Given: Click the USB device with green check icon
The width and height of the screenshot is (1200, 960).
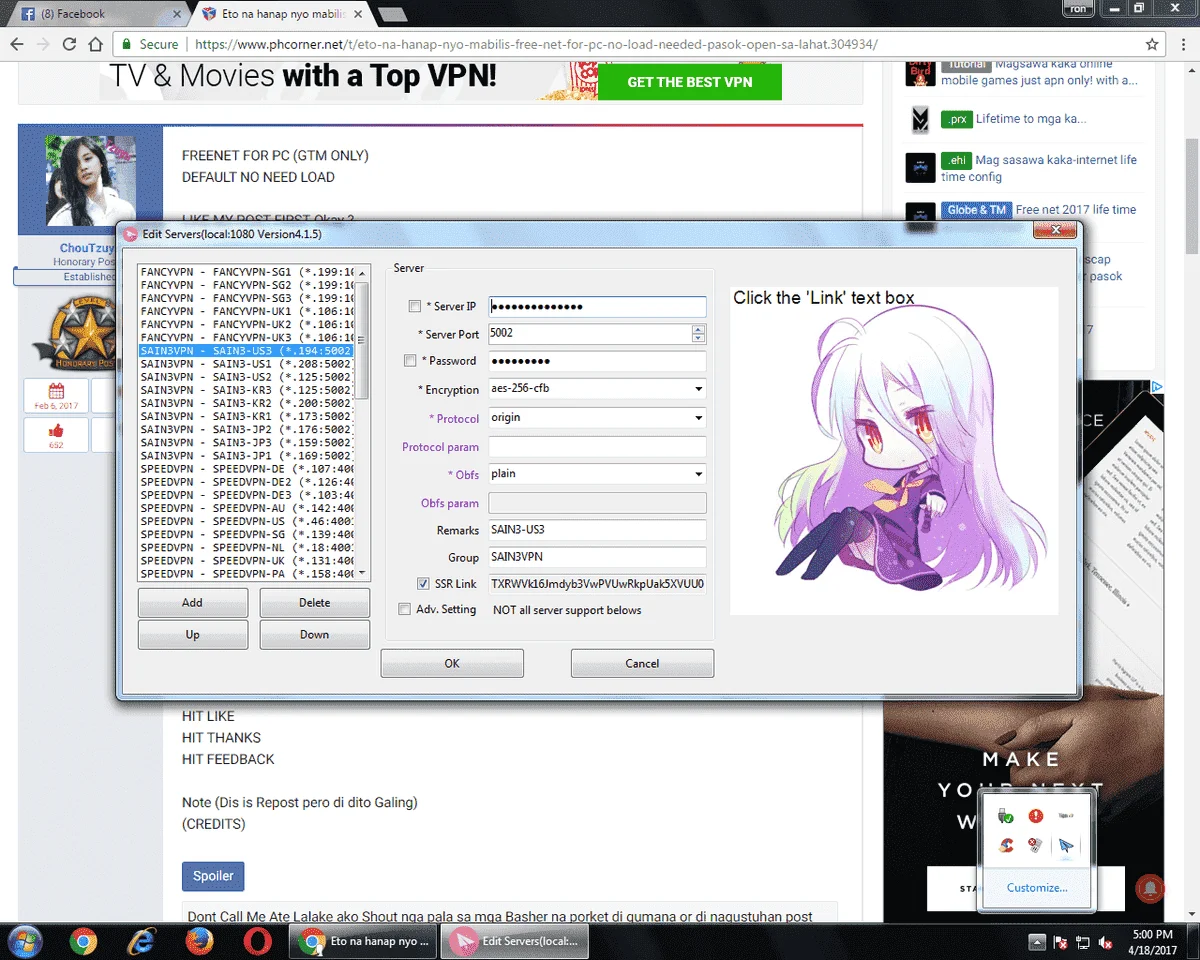Looking at the screenshot, I should [1006, 816].
